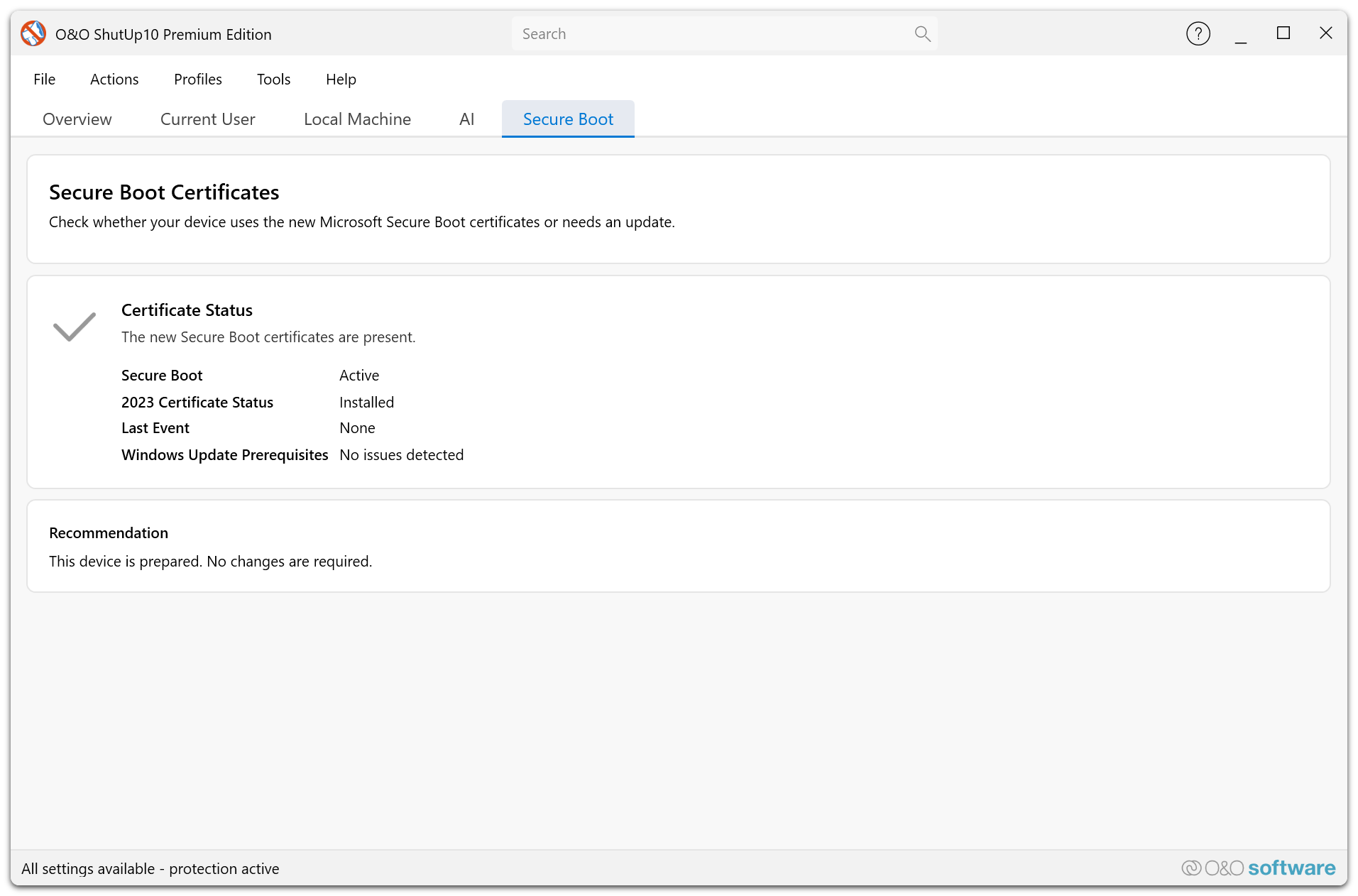
Task: Open the Tools menu
Action: (x=274, y=79)
